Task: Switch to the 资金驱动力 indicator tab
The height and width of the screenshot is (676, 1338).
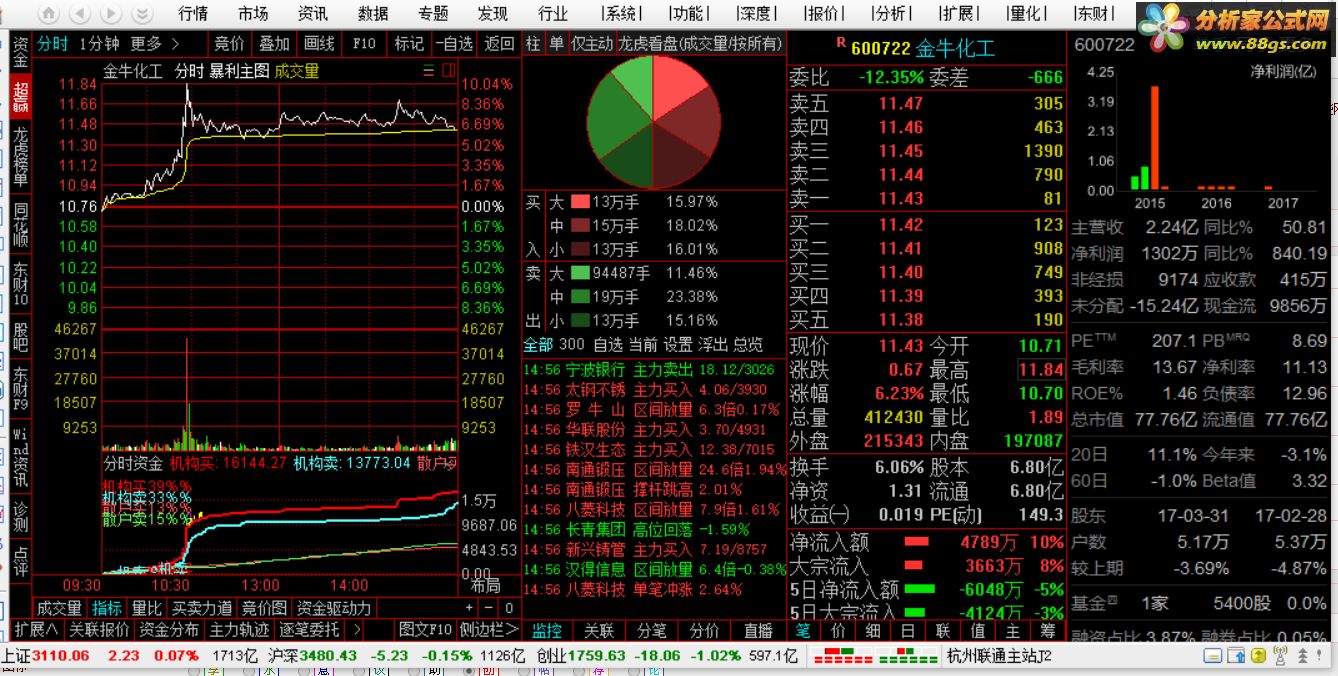Action: [333, 608]
